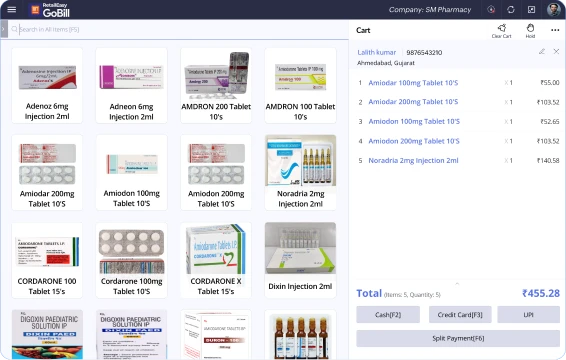Expand the cart total details chevron
Screen dimensions: 566x360
point(457,283)
